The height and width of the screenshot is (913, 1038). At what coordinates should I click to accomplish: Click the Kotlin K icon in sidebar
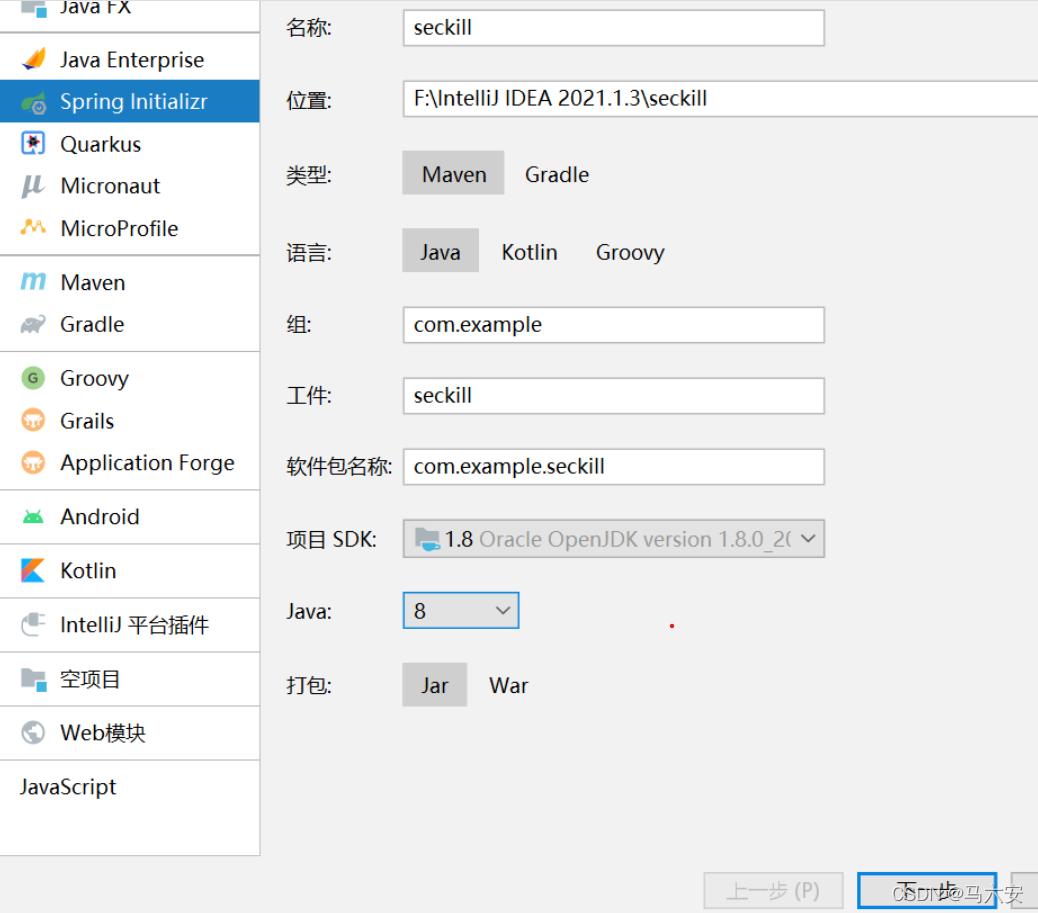[x=33, y=570]
